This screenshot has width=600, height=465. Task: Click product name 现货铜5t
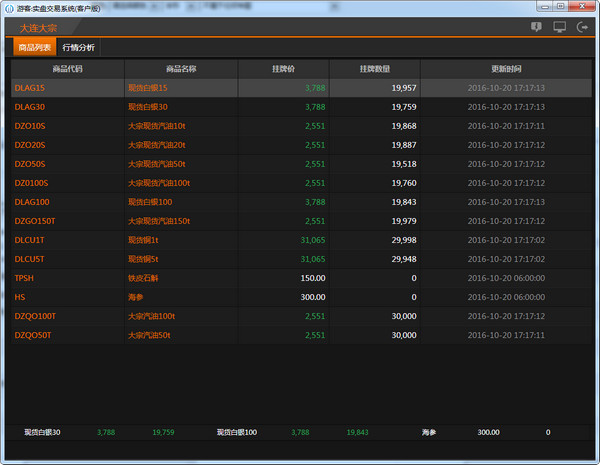coord(143,259)
